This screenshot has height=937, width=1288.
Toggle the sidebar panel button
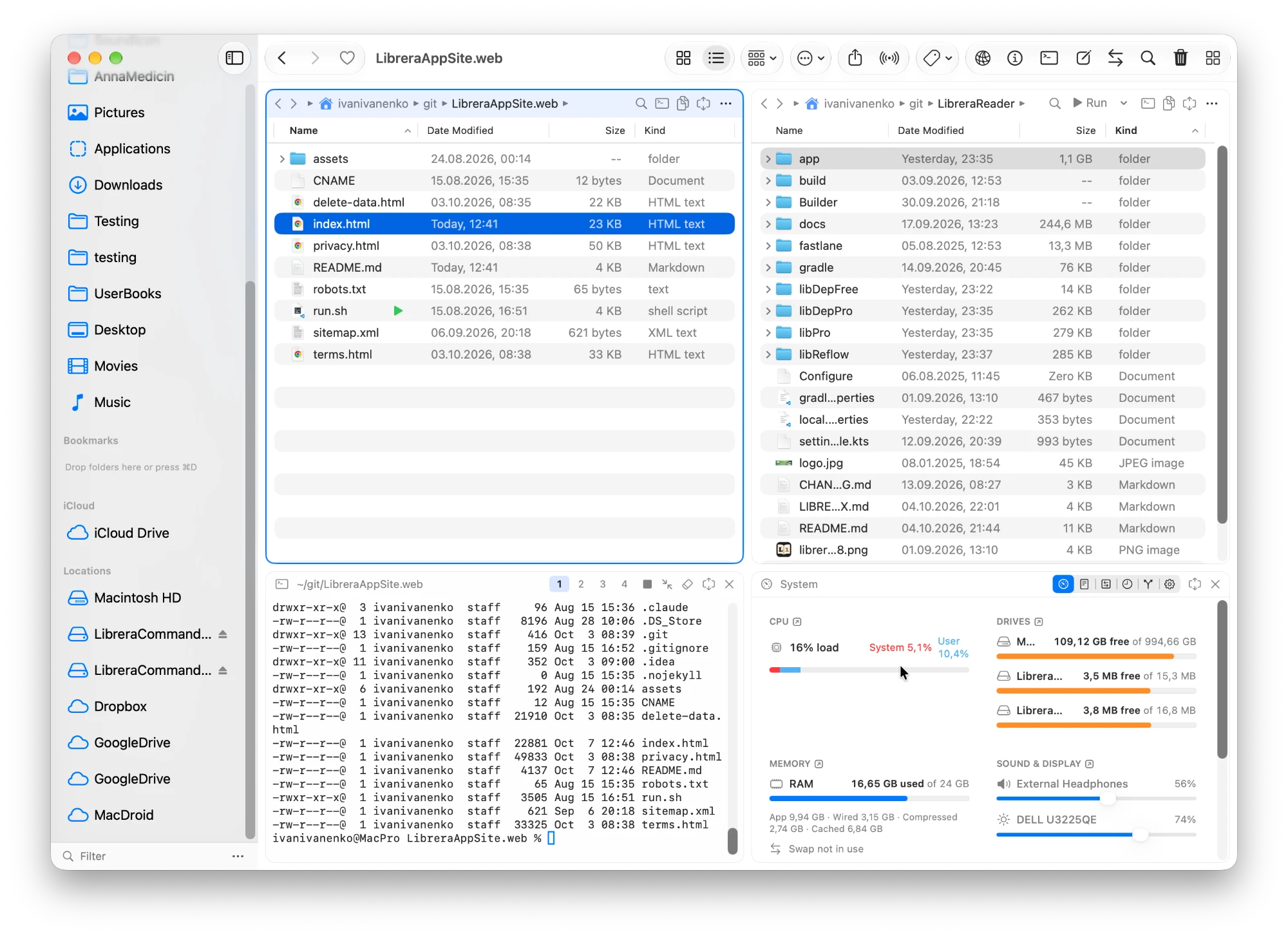click(x=234, y=58)
